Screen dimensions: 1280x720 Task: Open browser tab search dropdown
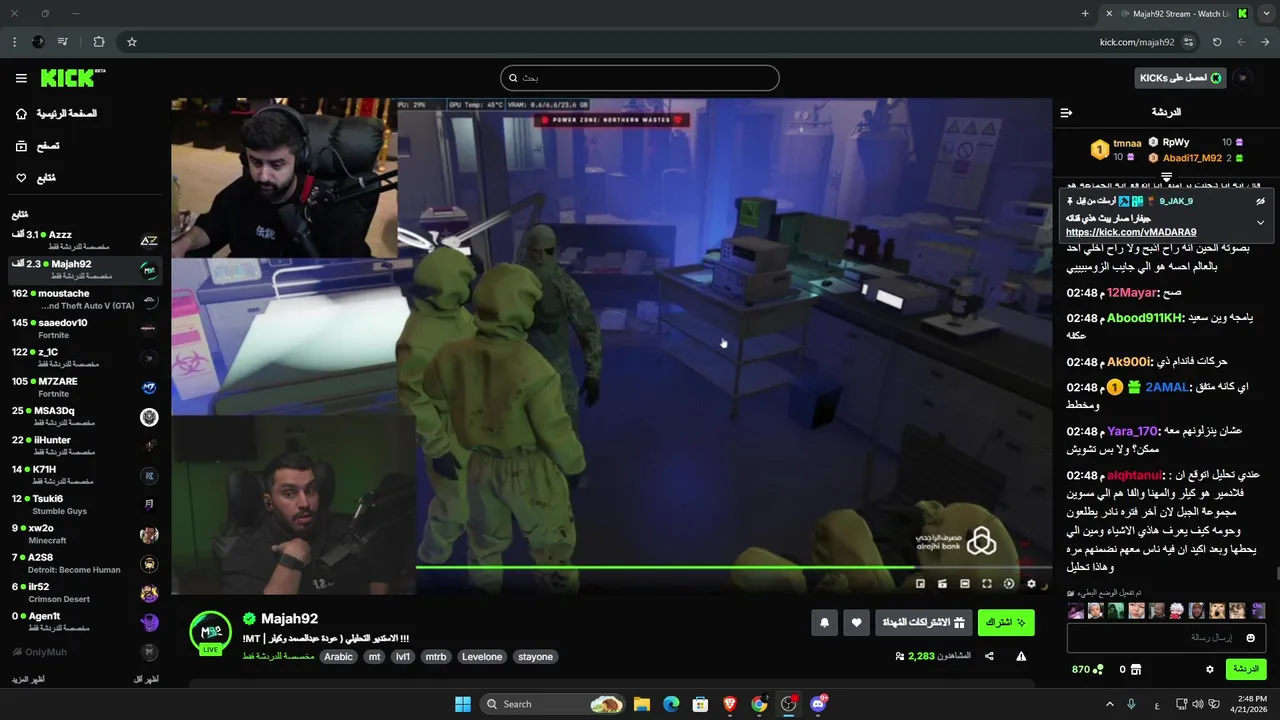pos(1264,14)
